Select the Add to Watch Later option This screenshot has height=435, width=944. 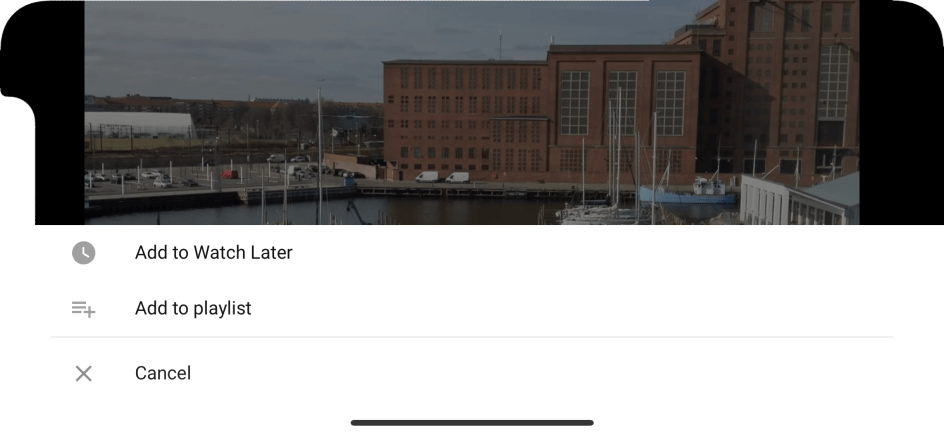pyautogui.click(x=472, y=253)
